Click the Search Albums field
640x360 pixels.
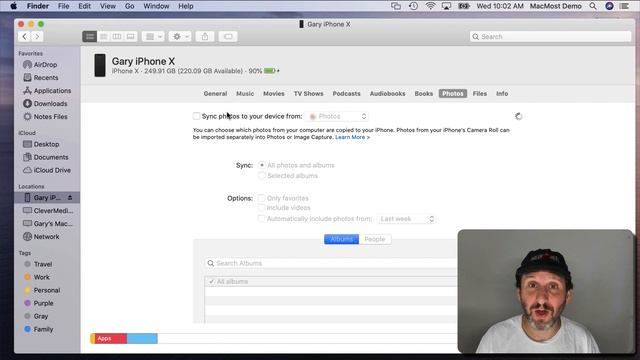[x=331, y=263]
